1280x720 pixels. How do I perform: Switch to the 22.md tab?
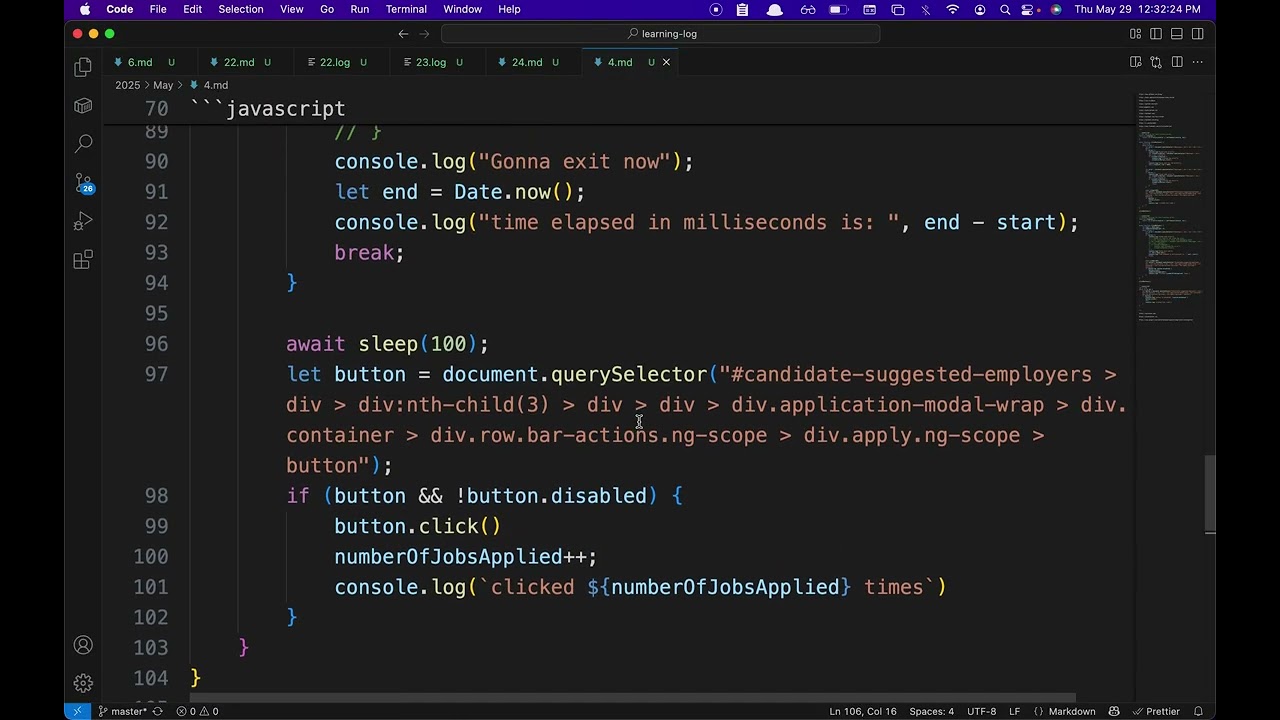click(247, 62)
